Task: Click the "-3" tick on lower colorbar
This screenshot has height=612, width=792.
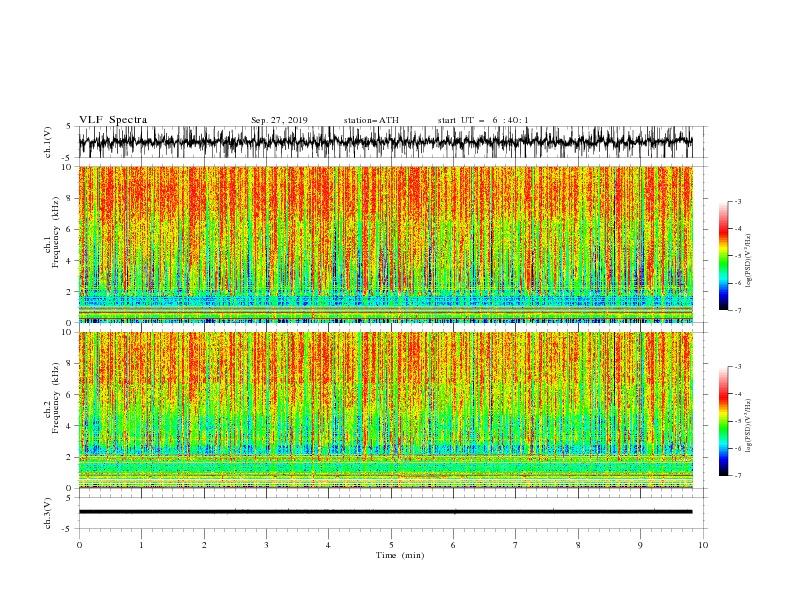Action: [737, 367]
